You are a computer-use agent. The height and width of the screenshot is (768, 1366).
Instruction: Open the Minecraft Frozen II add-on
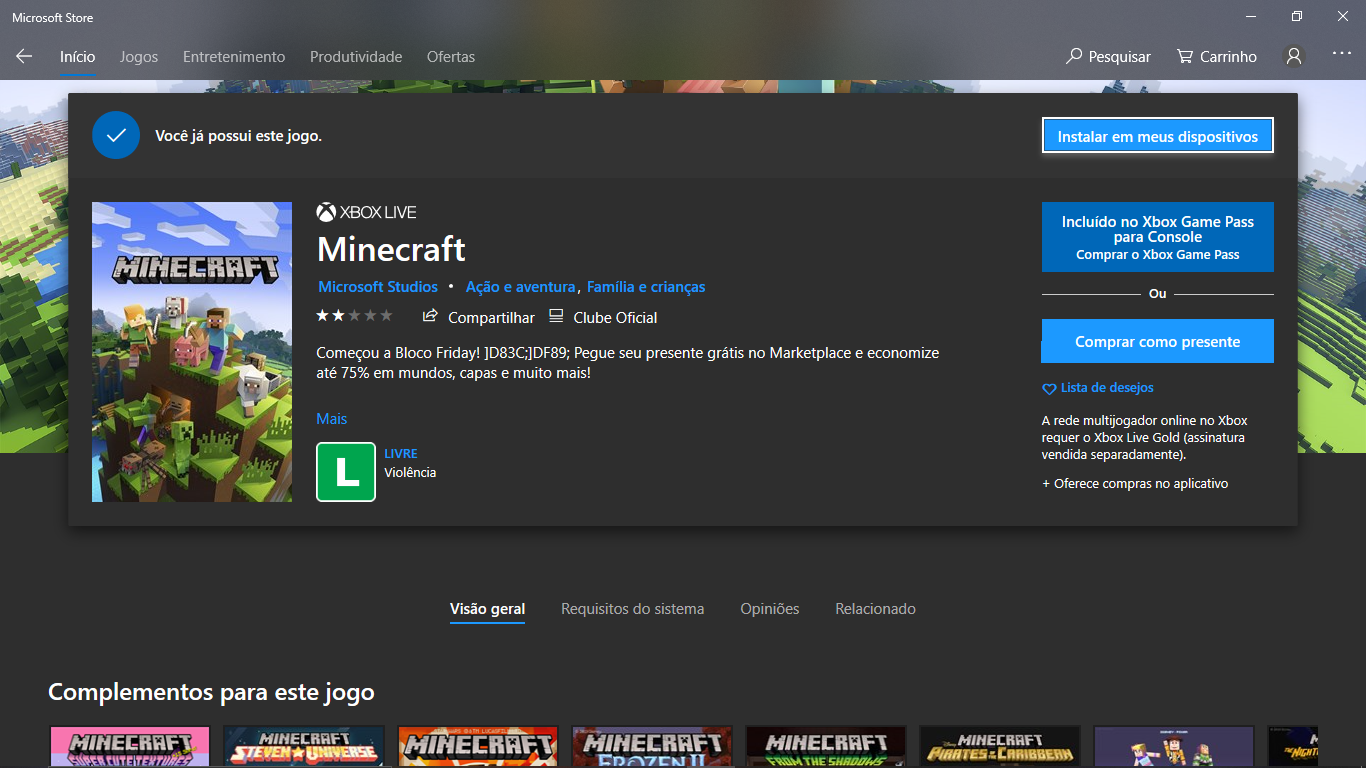pyautogui.click(x=652, y=747)
